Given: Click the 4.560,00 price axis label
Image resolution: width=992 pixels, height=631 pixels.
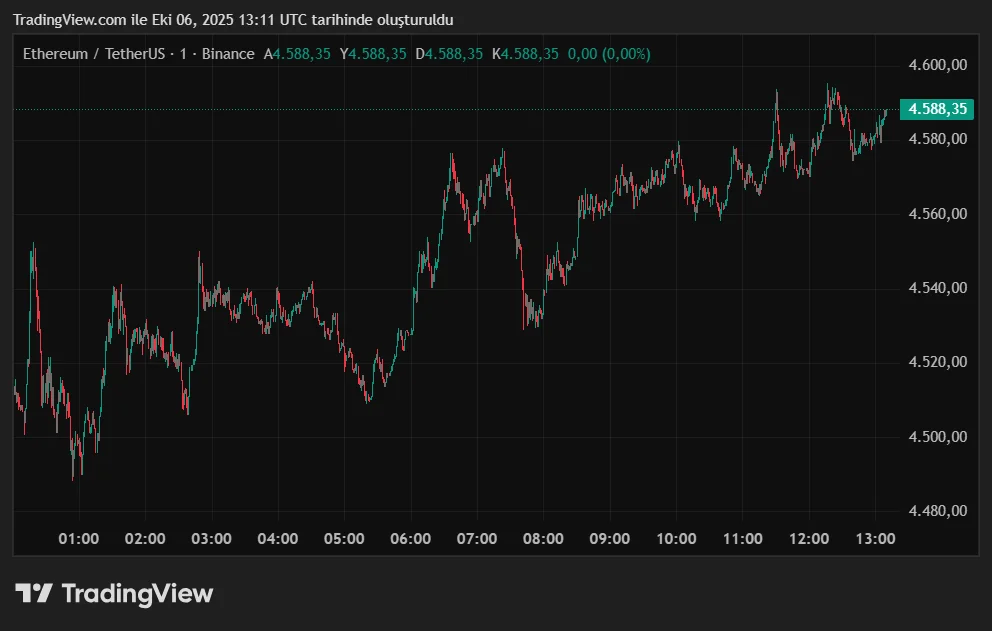Looking at the screenshot, I should [x=937, y=214].
